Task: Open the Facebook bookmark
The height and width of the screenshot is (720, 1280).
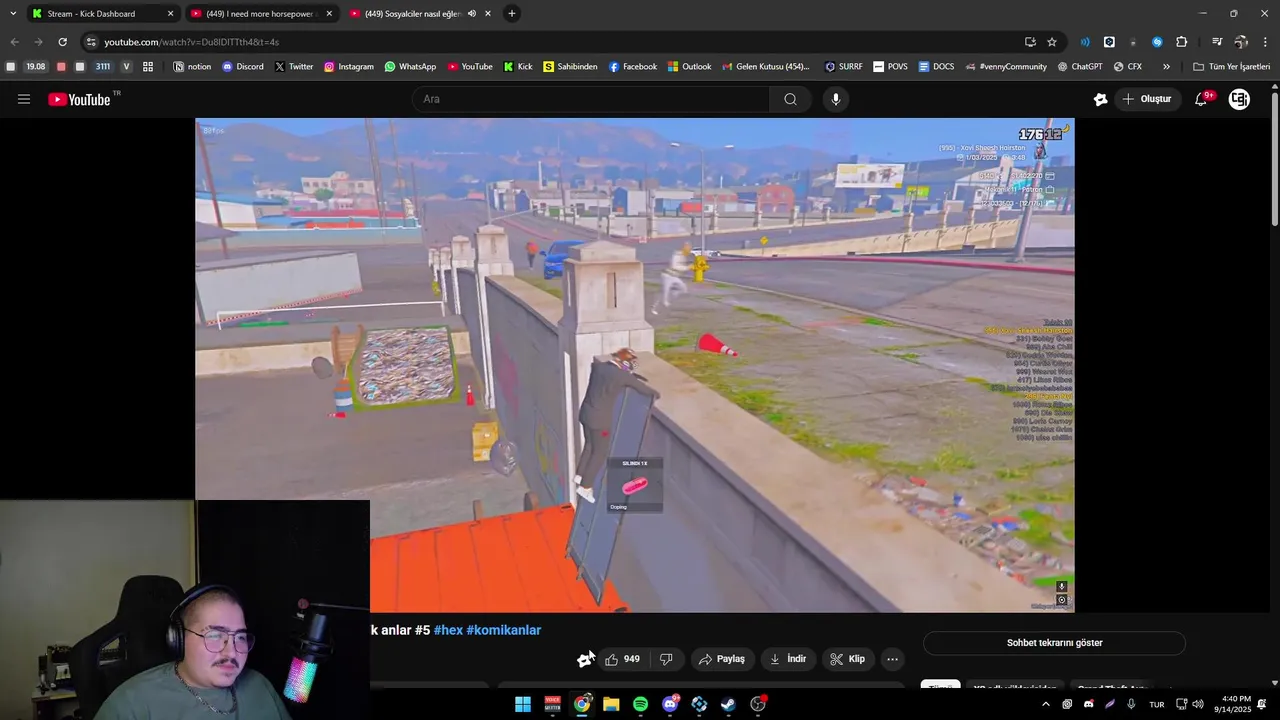Action: (x=633, y=67)
